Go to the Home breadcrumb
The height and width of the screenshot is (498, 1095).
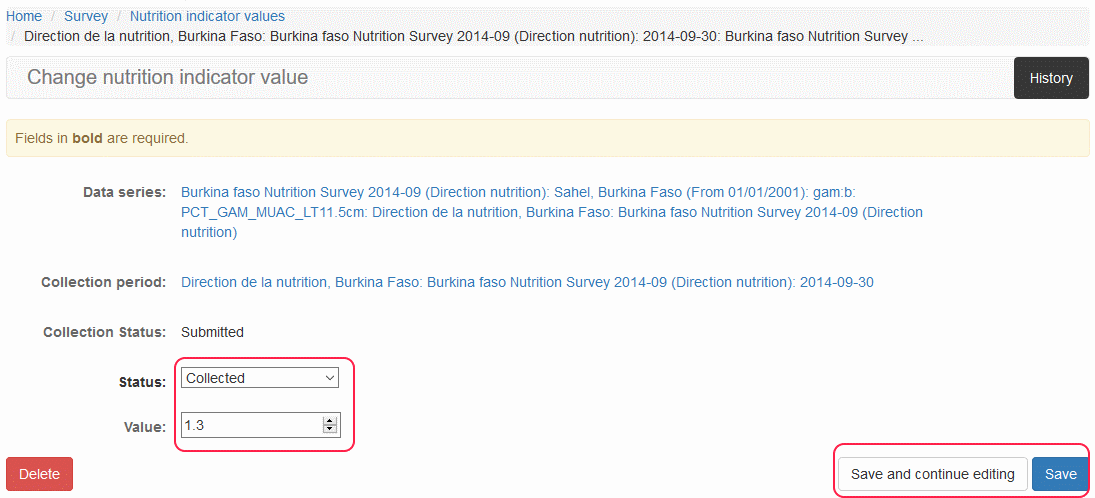point(24,16)
